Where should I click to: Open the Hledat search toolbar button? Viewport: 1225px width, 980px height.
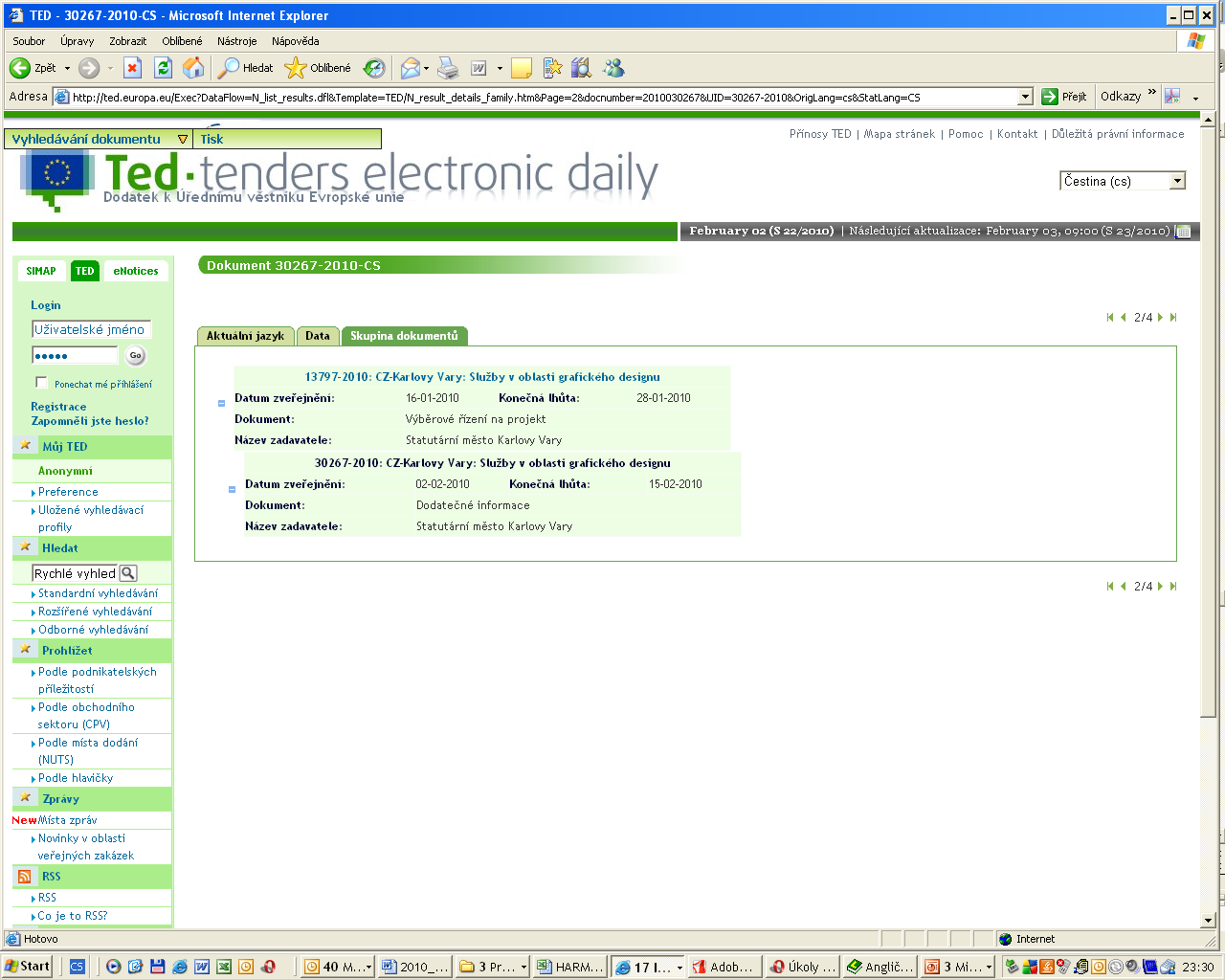point(246,68)
